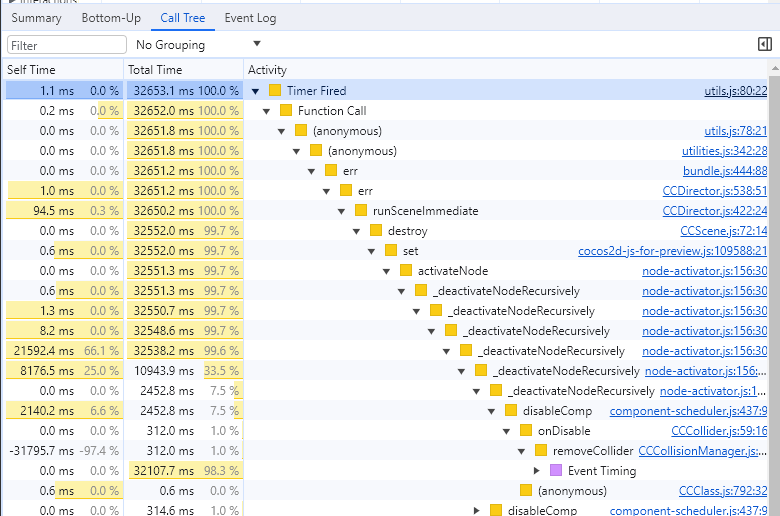780x516 pixels.
Task: Collapse the set node
Action: pyautogui.click(x=372, y=251)
